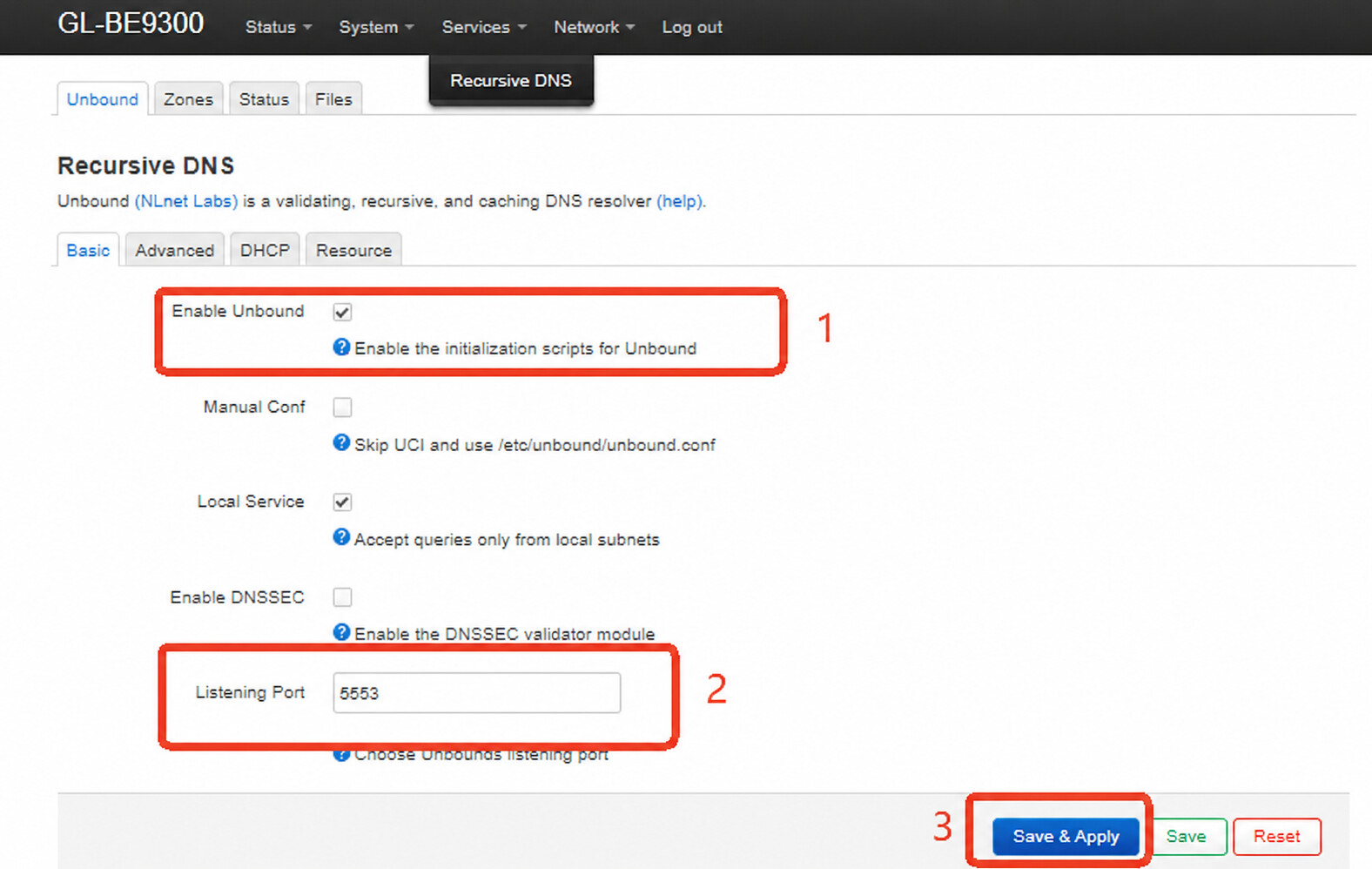The image size is (1372, 869).
Task: Open the Zones tab
Action: pyautogui.click(x=188, y=99)
